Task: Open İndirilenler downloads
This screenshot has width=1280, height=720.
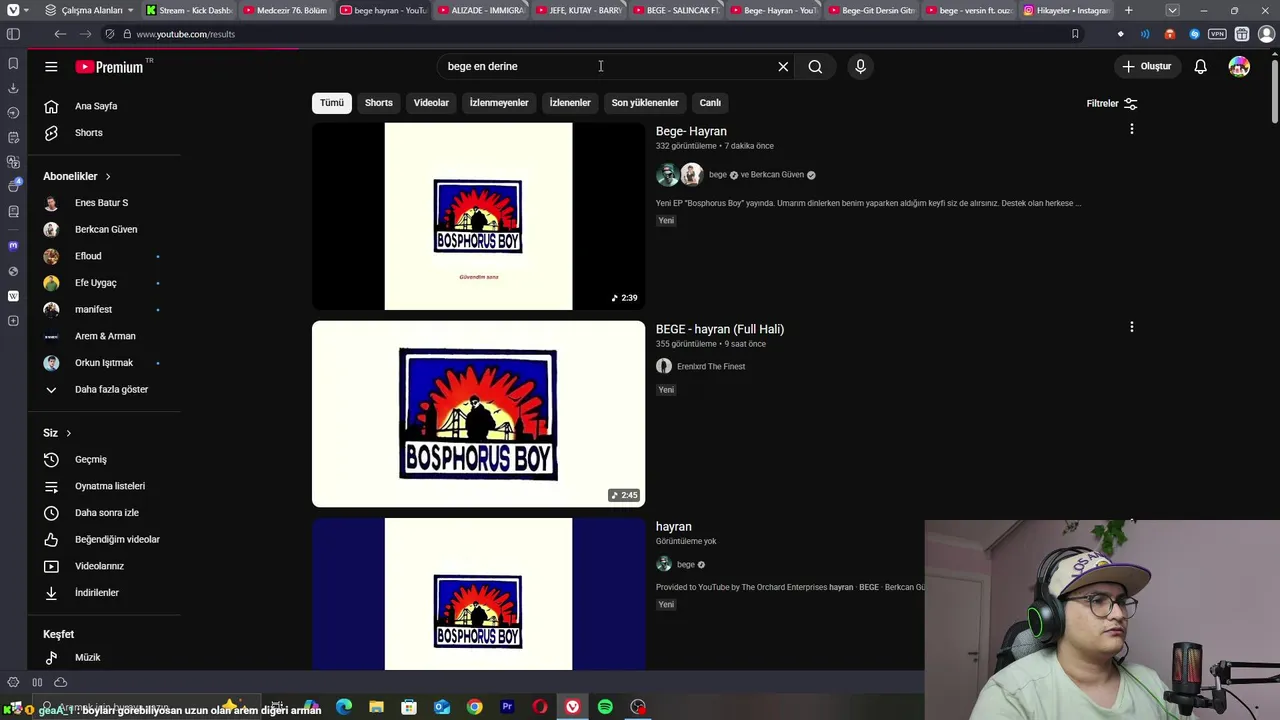Action: pos(97,593)
